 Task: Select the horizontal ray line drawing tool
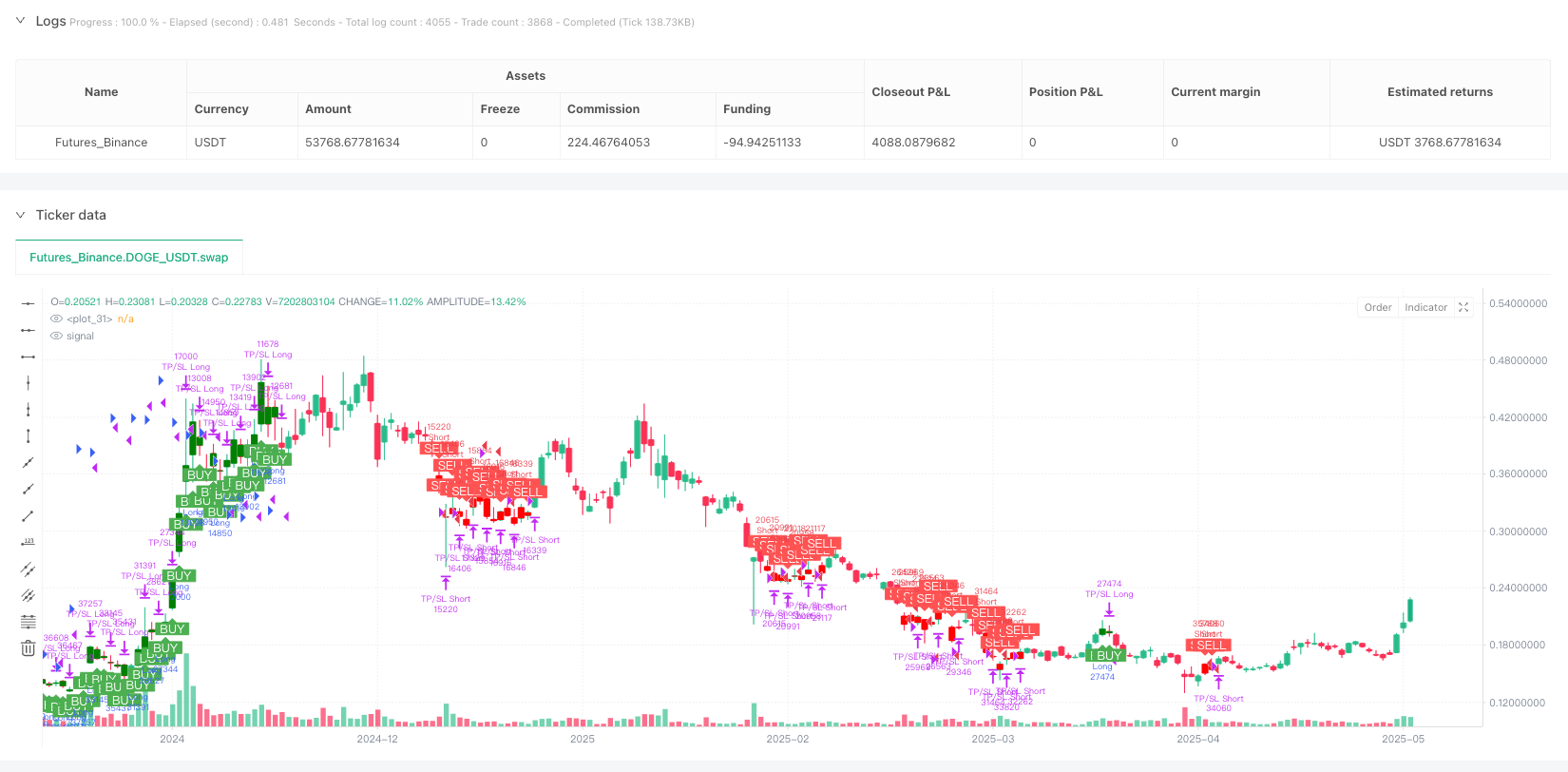28,330
